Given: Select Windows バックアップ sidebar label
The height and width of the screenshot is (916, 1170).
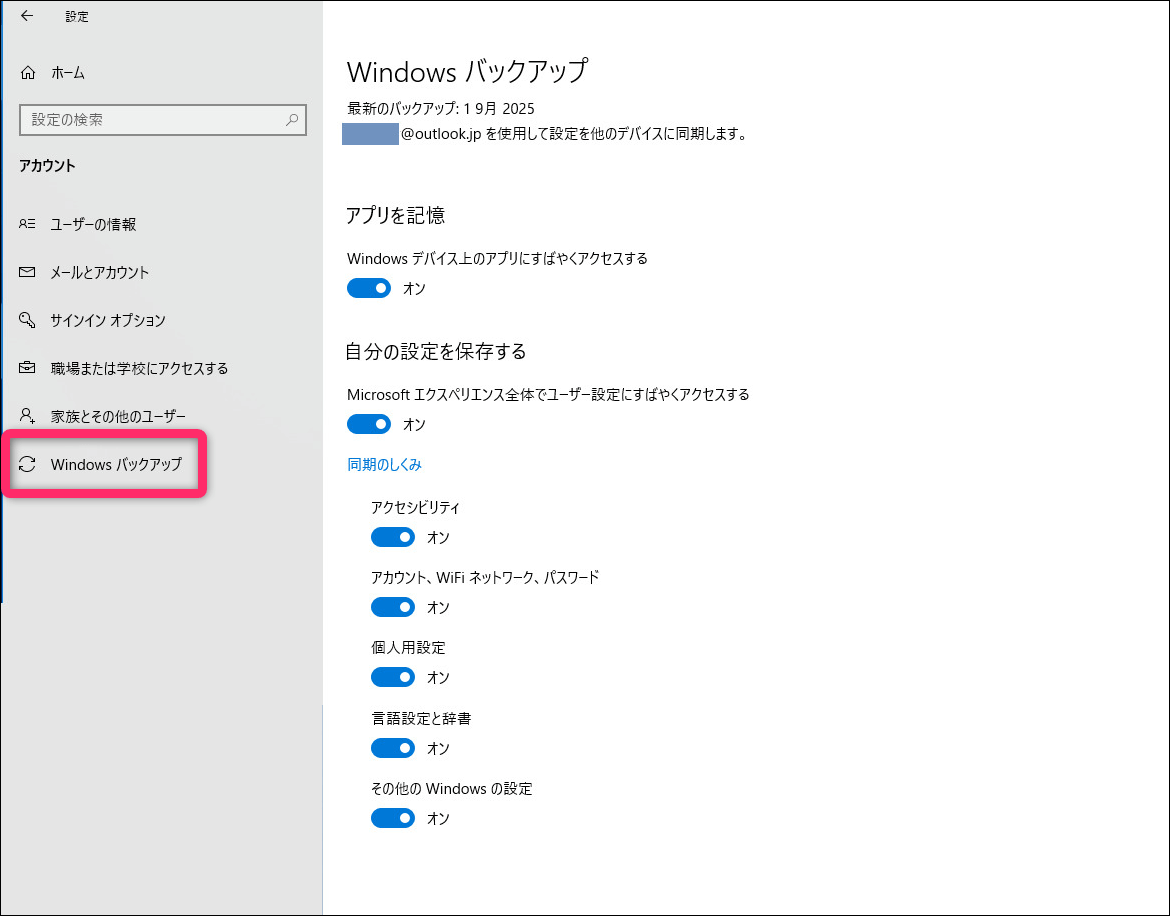Looking at the screenshot, I should click(x=116, y=464).
